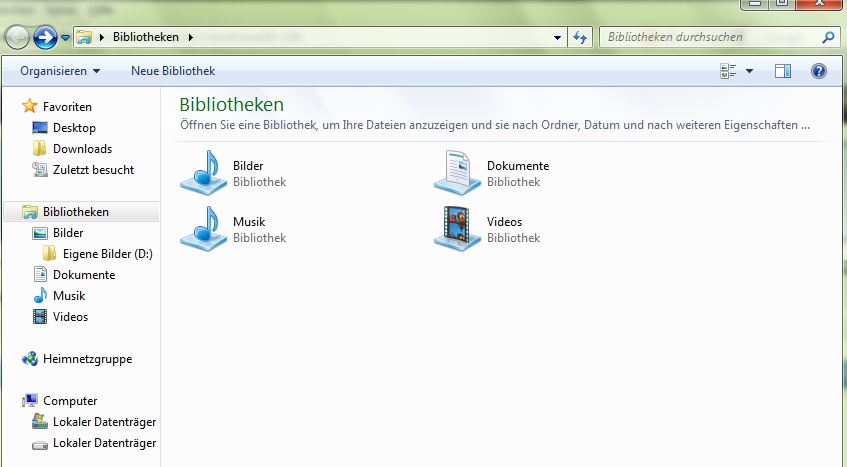
Task: Select first Lokaler Datenträger with Windows logo
Action: 104,422
